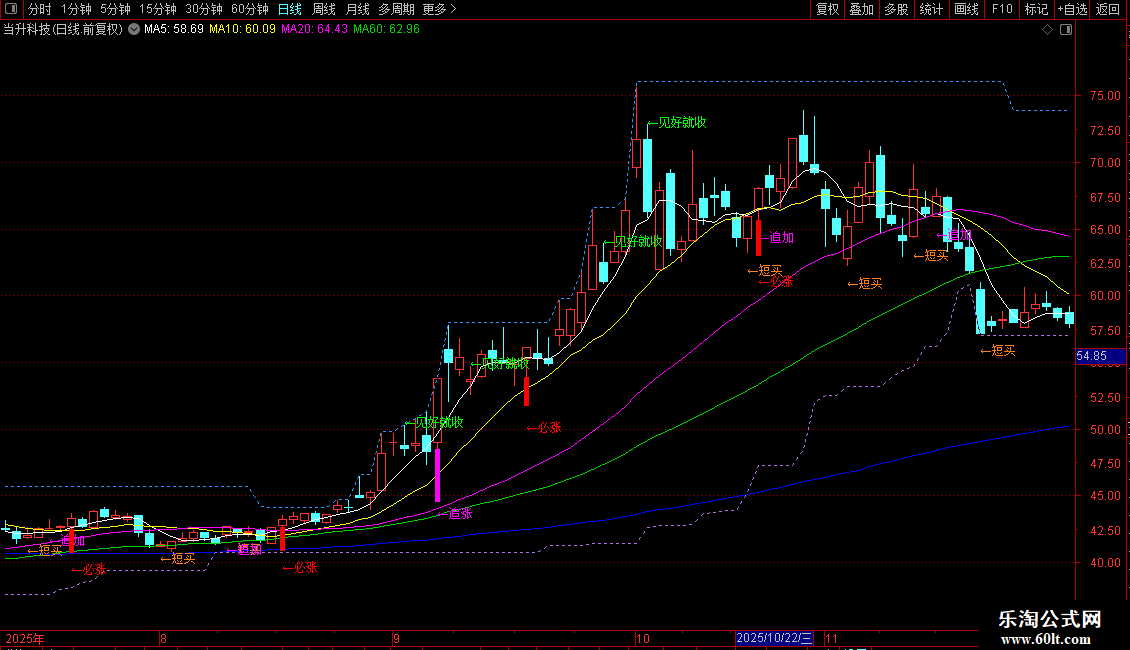1130x650 pixels.
Task: Click the 54.85 price tag on axis
Action: (1100, 356)
